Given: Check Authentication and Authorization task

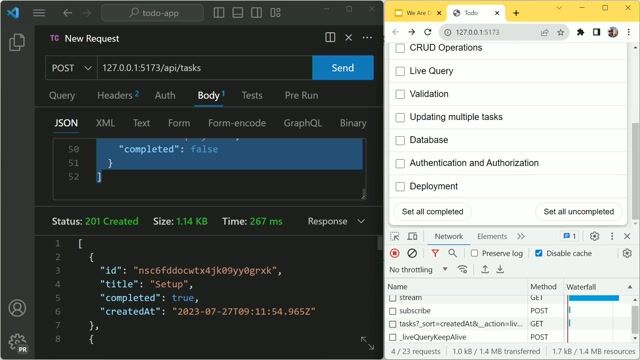Looking at the screenshot, I should pos(400,164).
